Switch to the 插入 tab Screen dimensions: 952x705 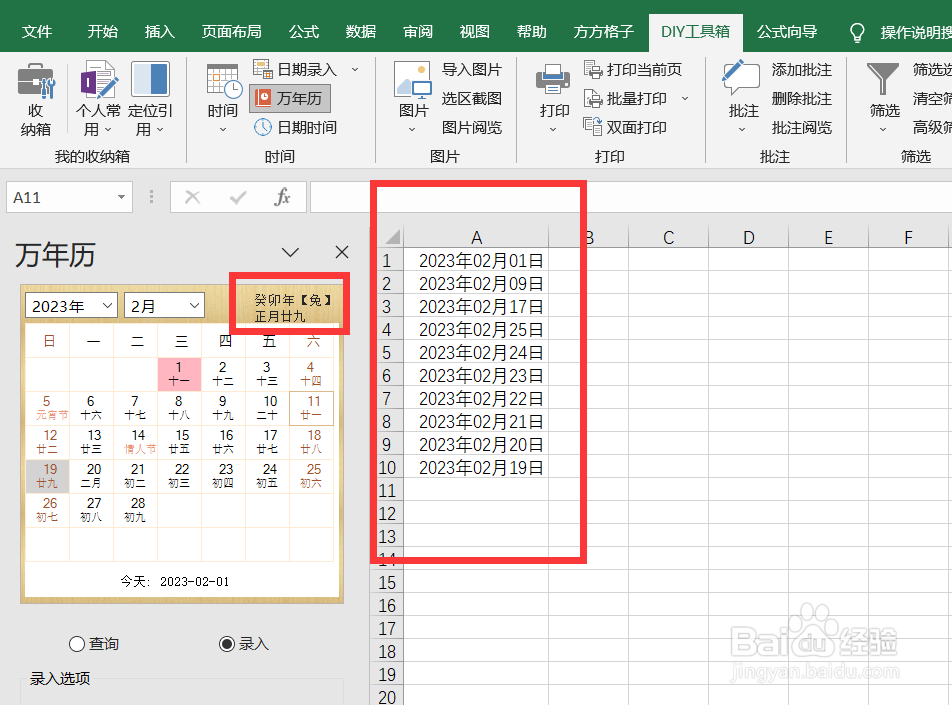click(160, 32)
